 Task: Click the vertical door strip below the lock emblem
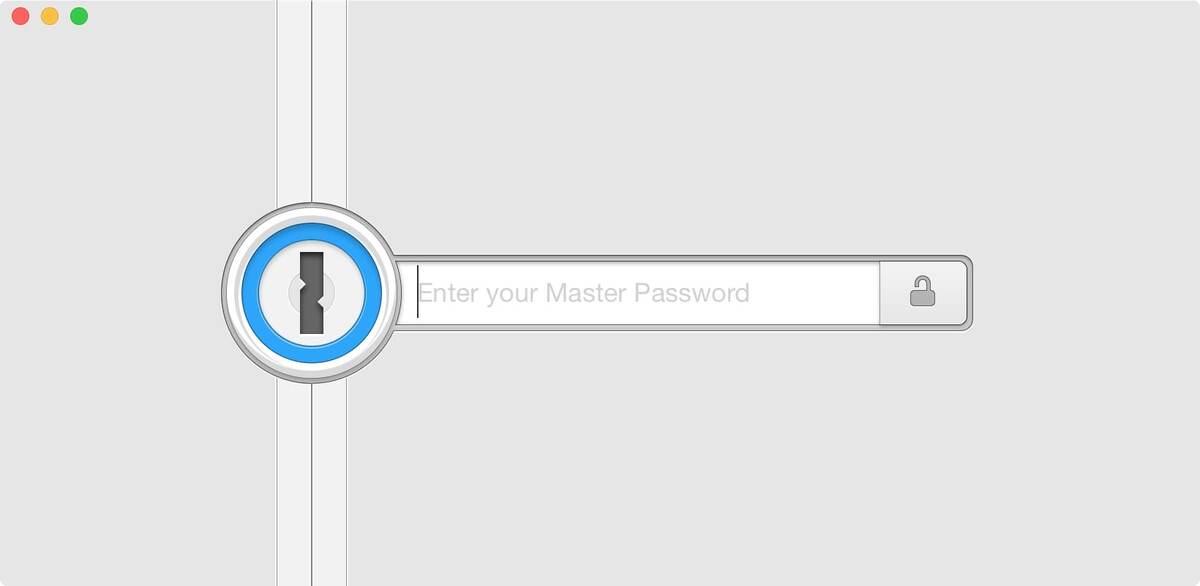(311, 485)
